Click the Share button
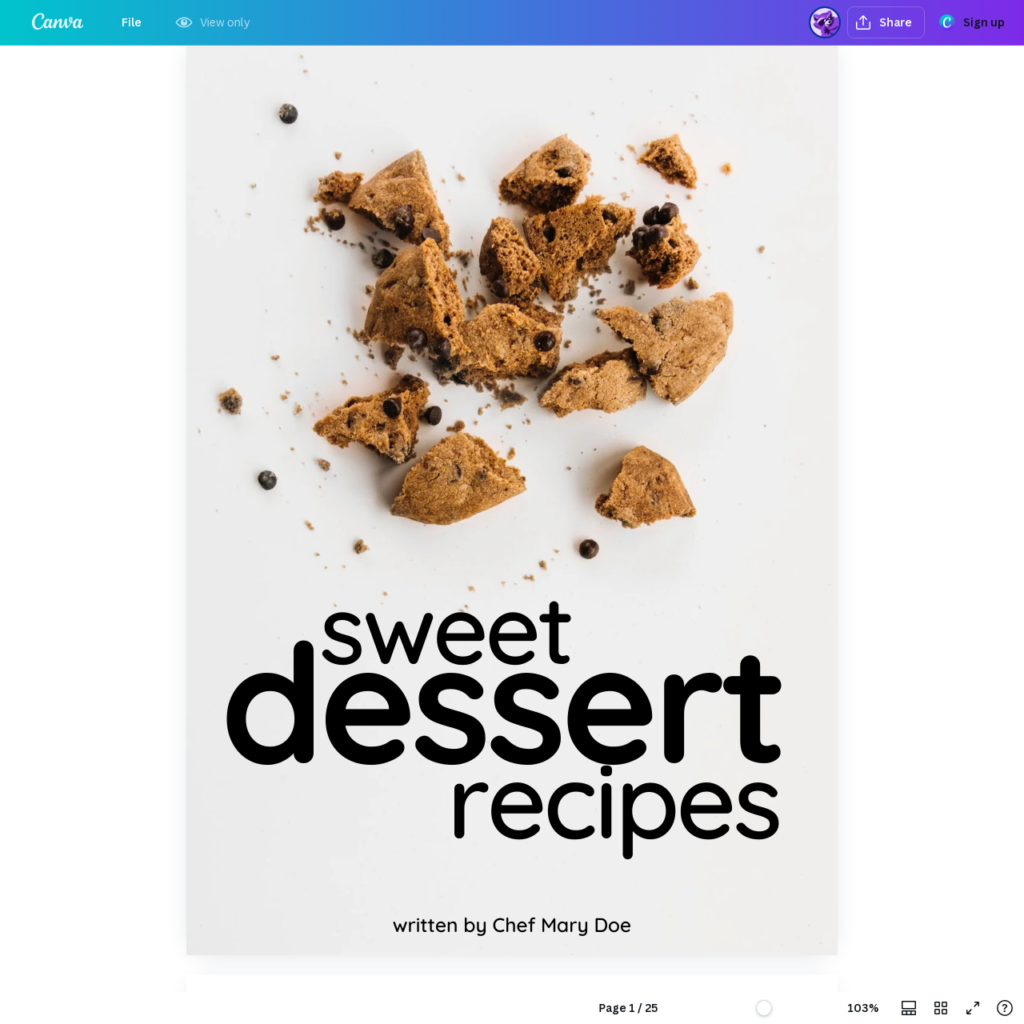 (x=885, y=22)
